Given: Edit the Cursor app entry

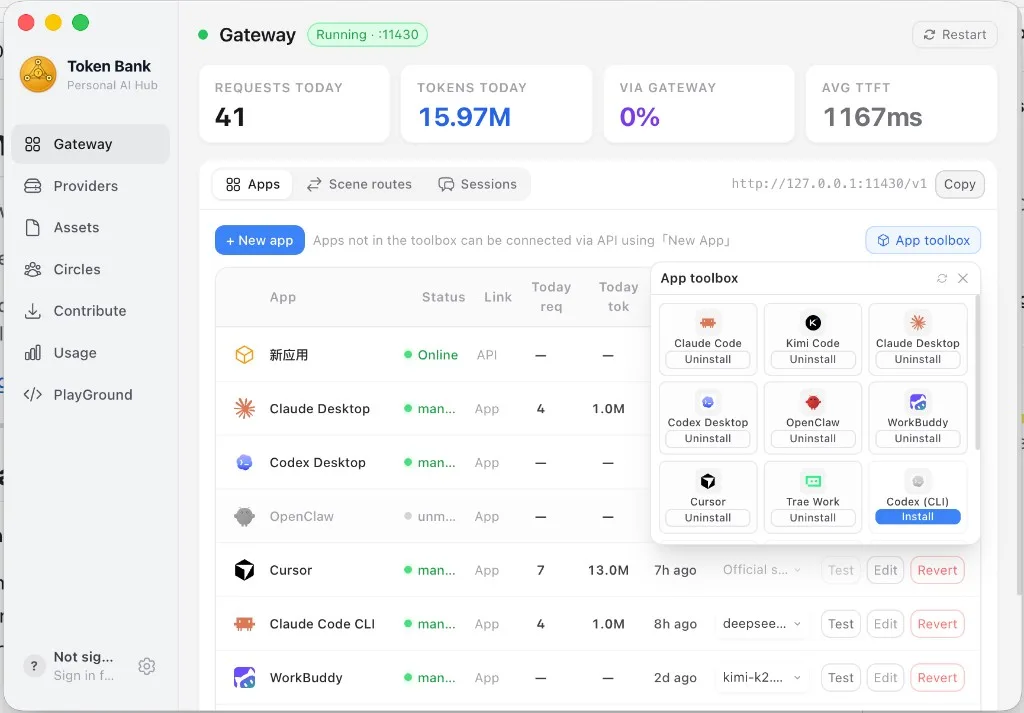Looking at the screenshot, I should click(886, 570).
